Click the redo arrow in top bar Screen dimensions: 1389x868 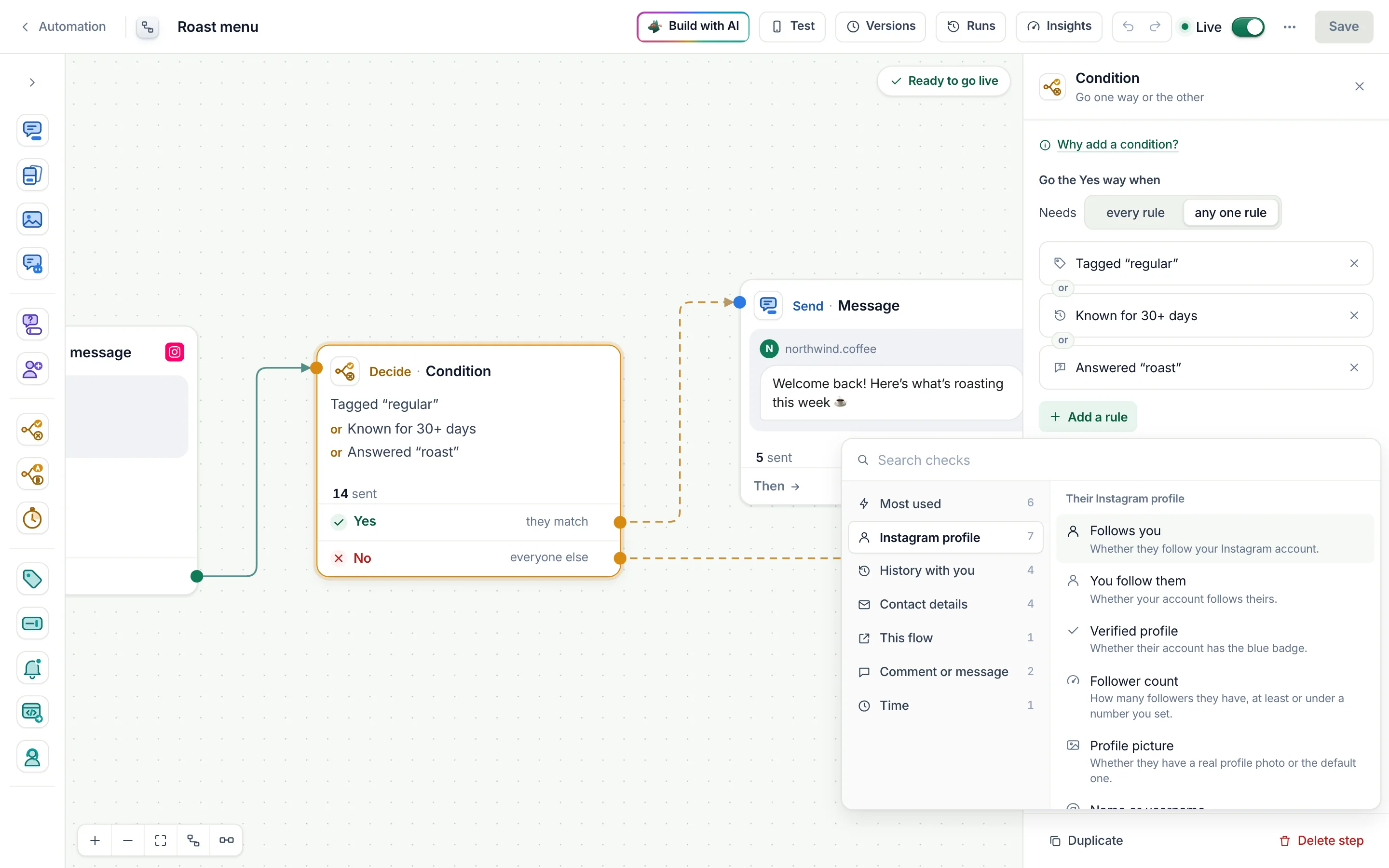click(1155, 27)
